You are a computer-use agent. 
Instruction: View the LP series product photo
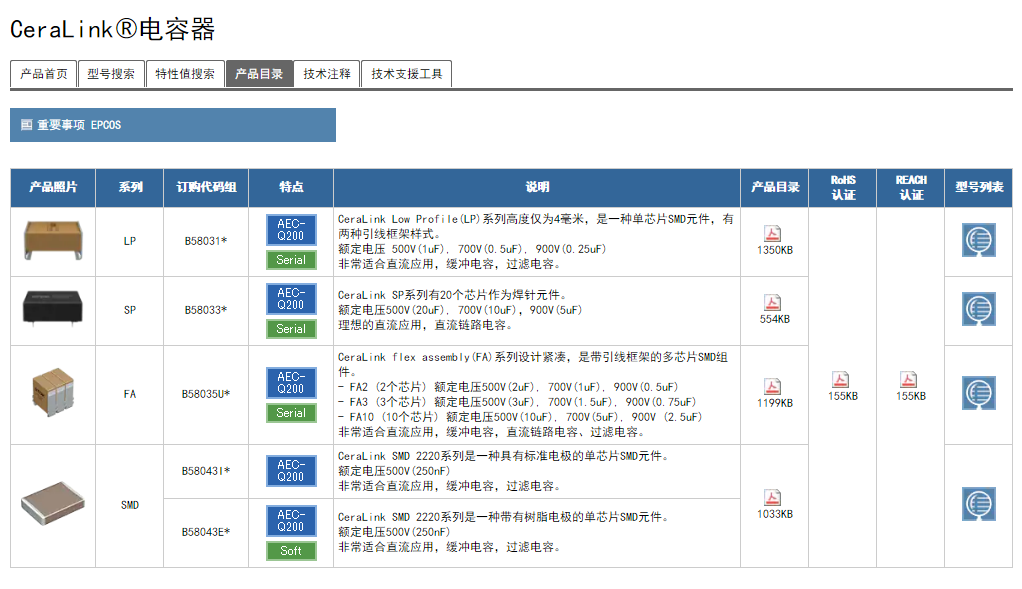click(x=52, y=241)
